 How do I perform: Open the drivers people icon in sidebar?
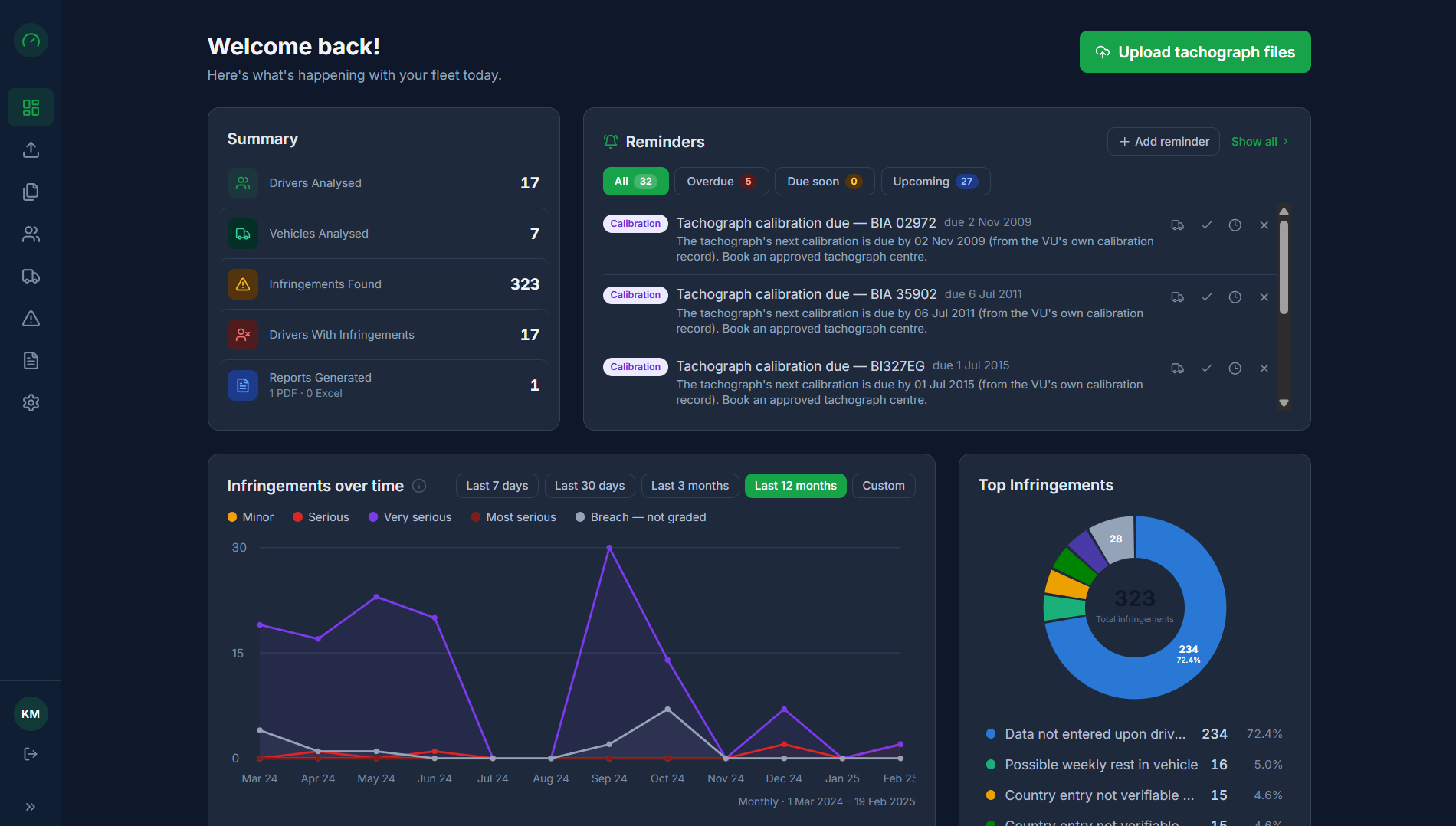[31, 234]
